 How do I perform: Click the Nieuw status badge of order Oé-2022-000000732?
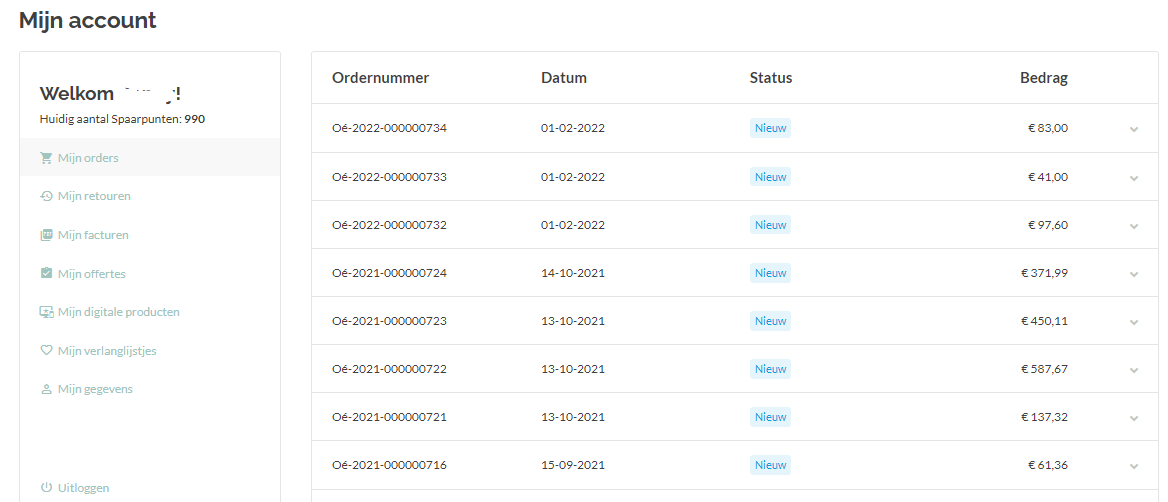click(770, 225)
